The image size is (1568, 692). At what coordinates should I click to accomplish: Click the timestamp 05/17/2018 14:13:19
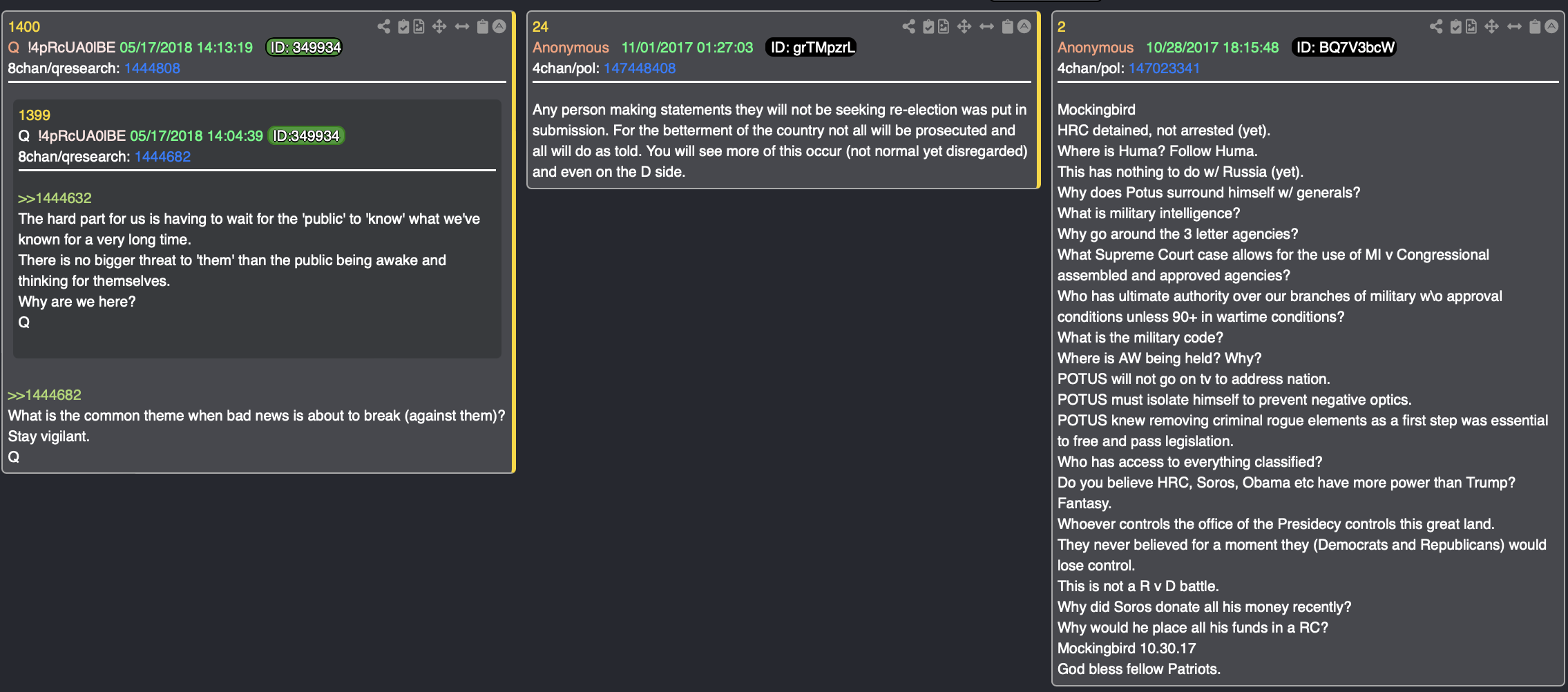click(187, 48)
